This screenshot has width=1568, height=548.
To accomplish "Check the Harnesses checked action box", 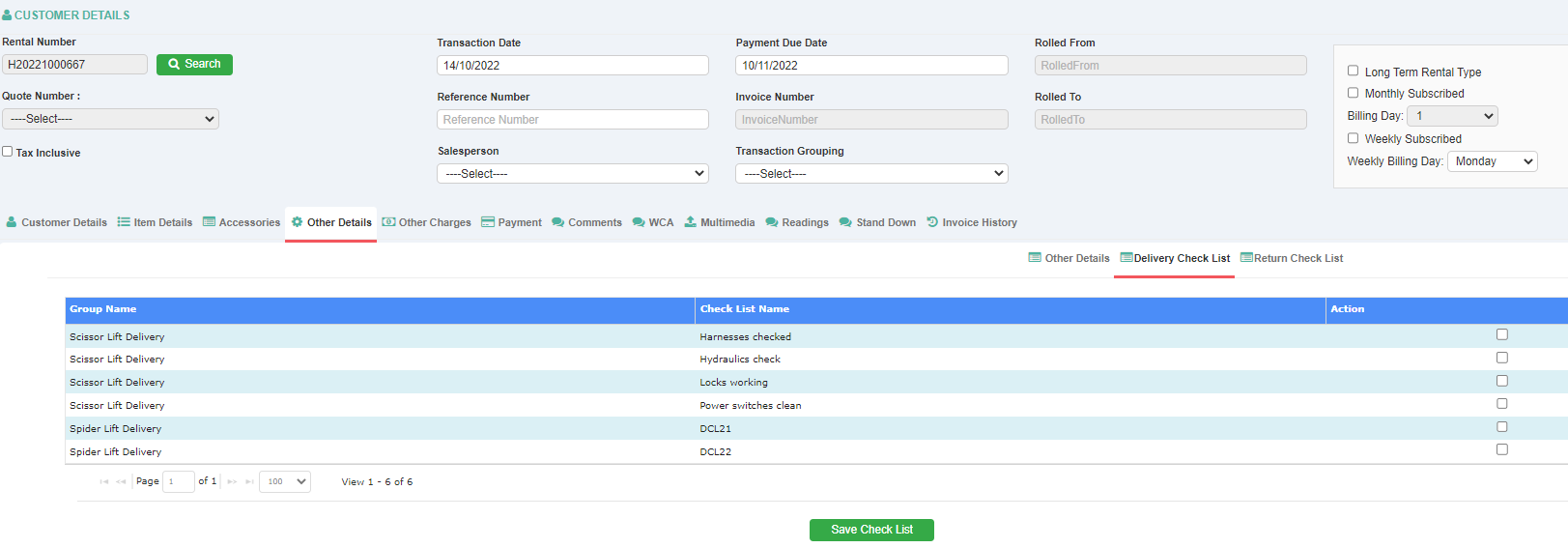I will tap(1501, 334).
